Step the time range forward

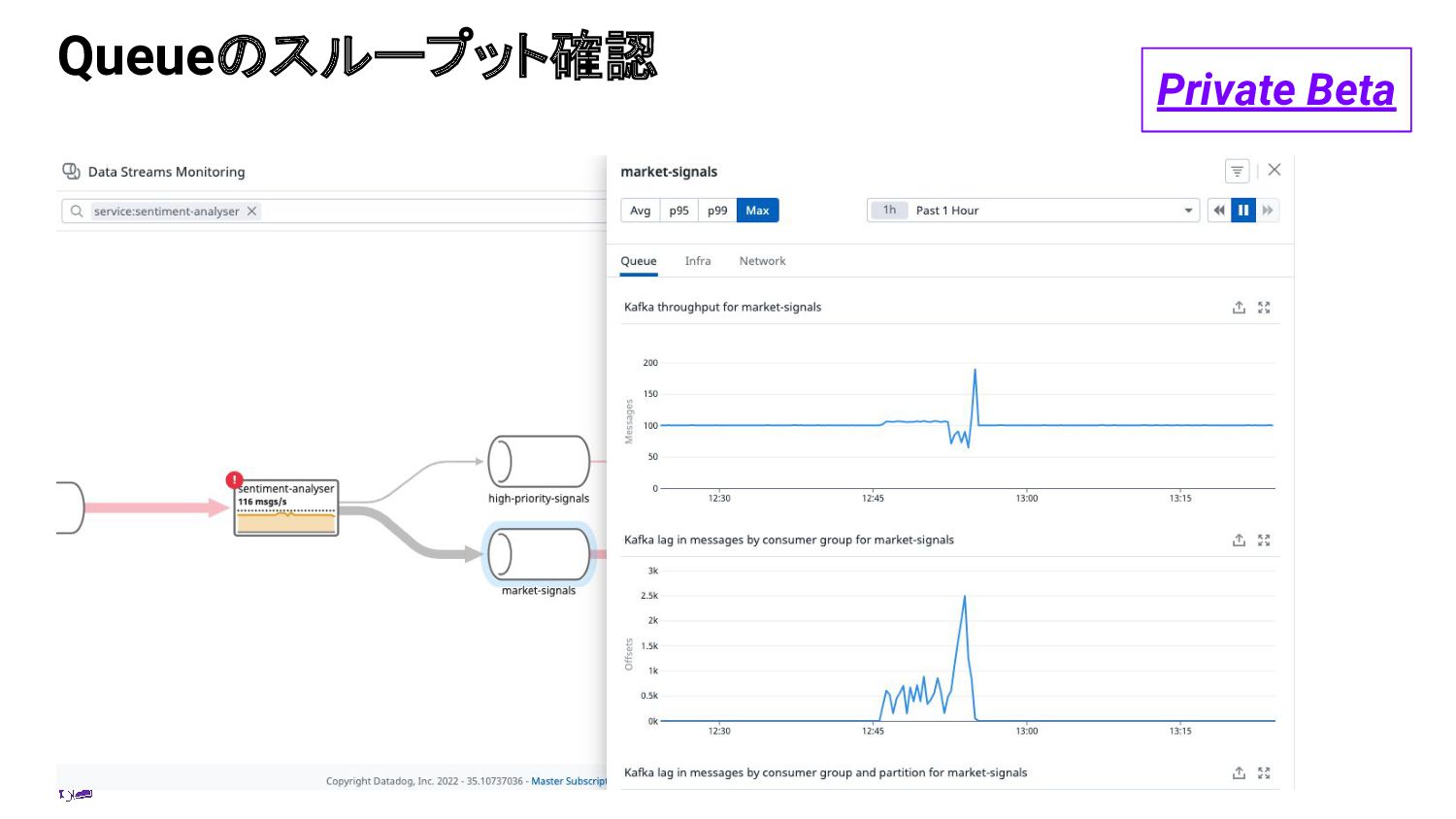[x=1268, y=211]
